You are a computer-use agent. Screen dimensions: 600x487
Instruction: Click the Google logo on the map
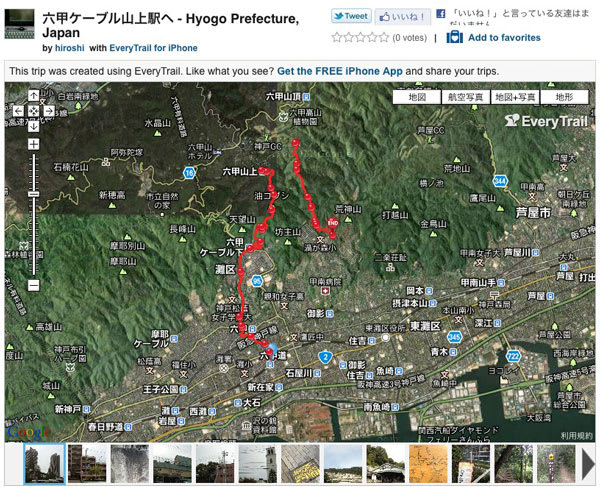click(28, 432)
